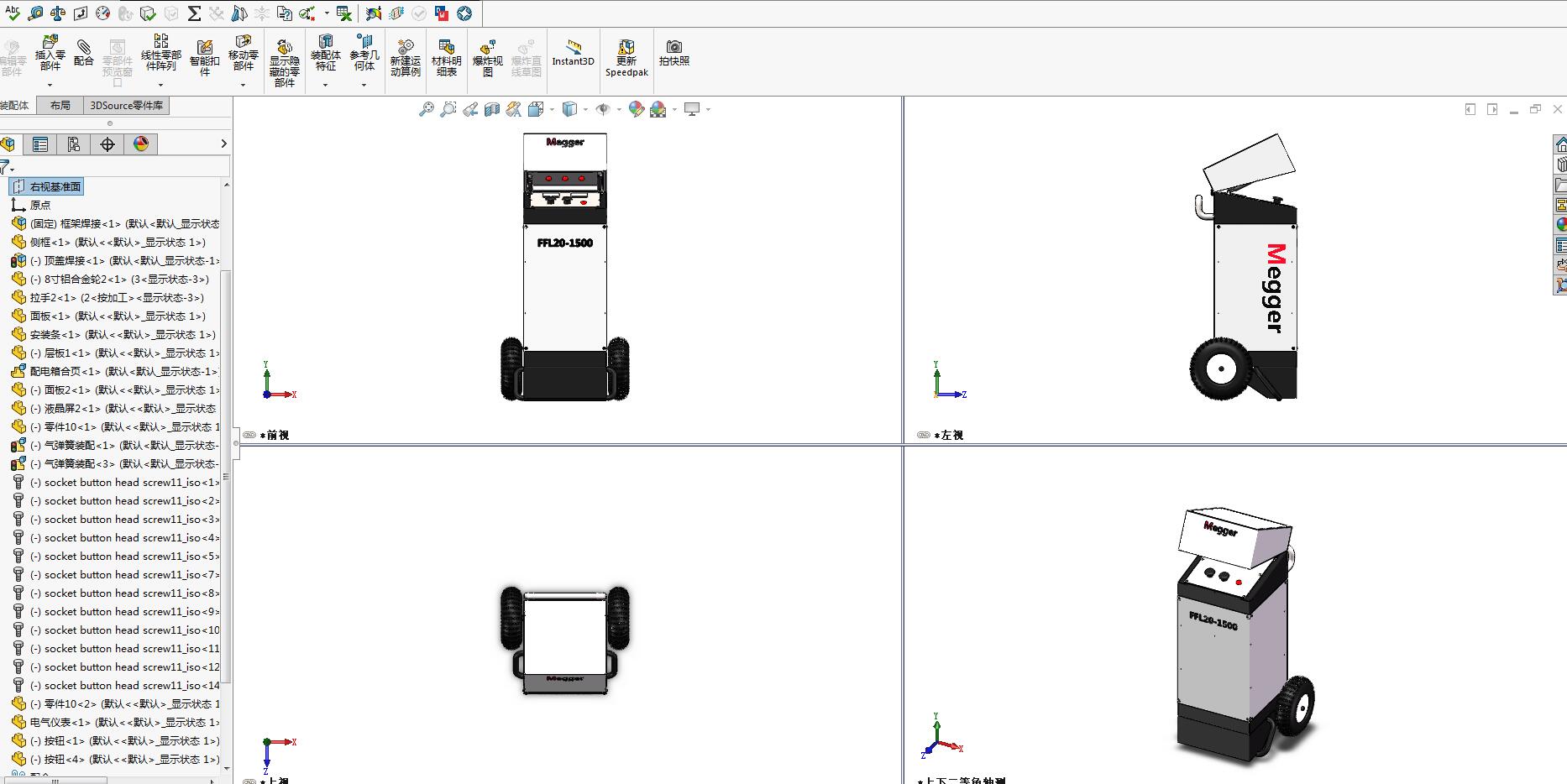Viewport: 1567px width, 784px height.
Task: Click the tree filter funnel icon
Action: [x=5, y=167]
